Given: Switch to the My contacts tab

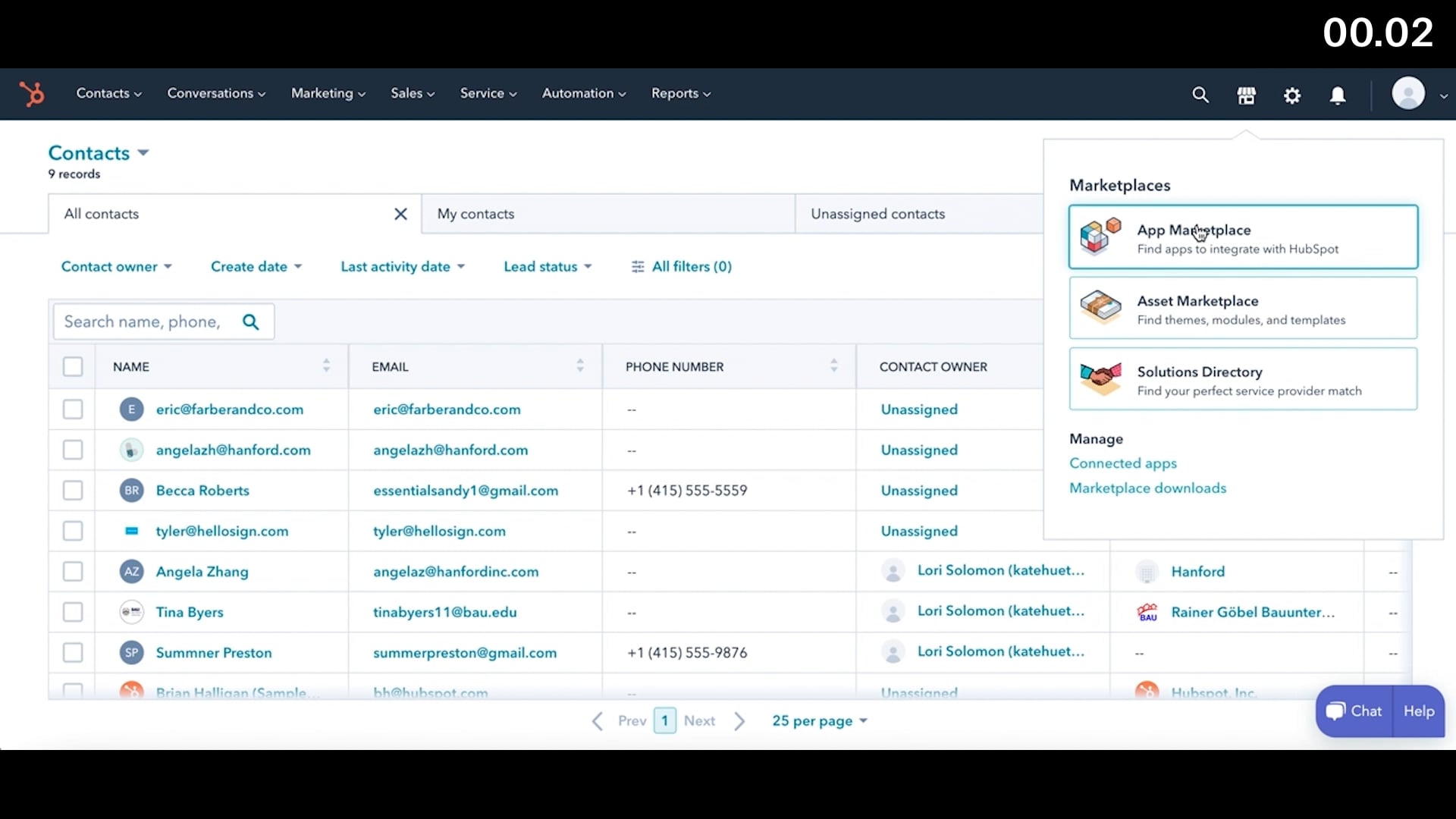Looking at the screenshot, I should click(475, 214).
